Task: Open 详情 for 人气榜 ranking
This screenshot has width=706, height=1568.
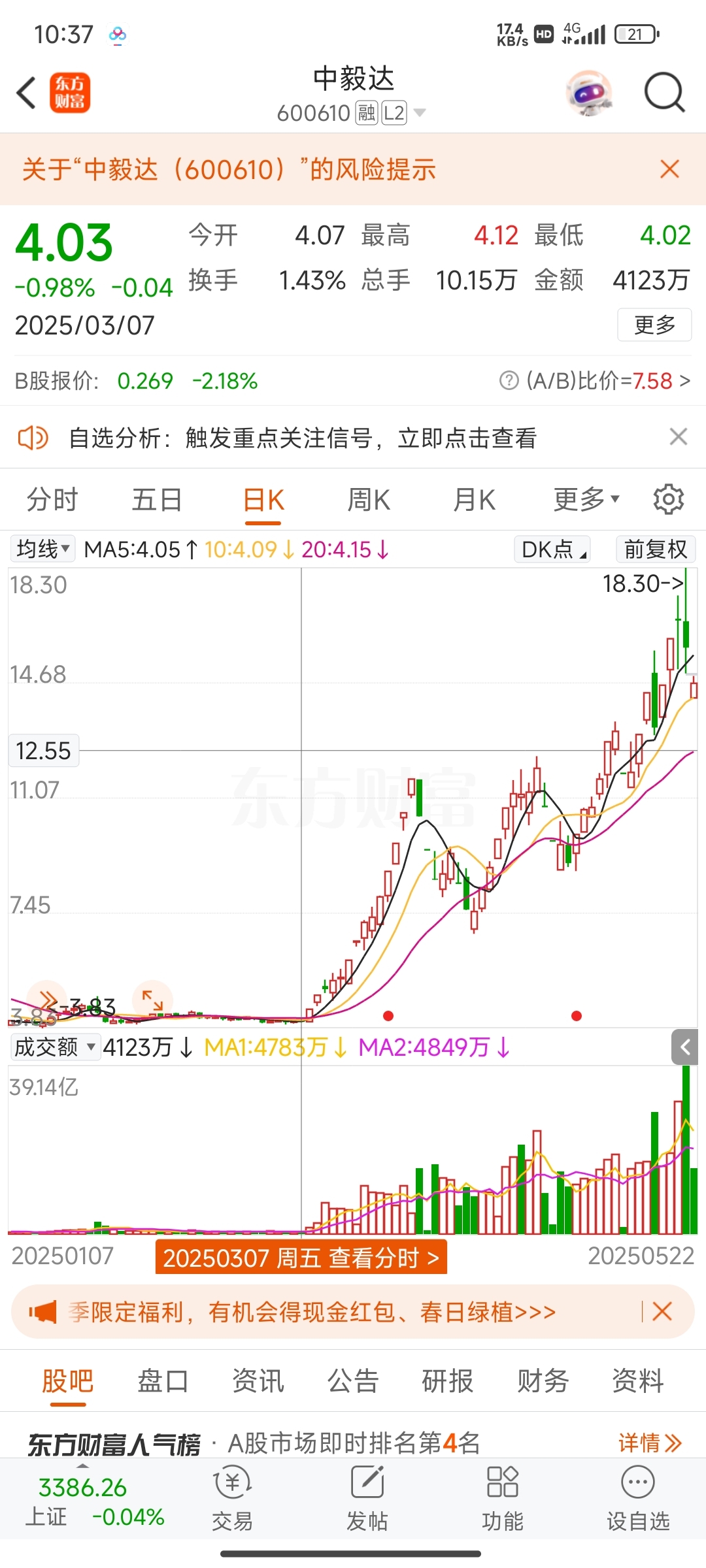Action: [x=650, y=1443]
